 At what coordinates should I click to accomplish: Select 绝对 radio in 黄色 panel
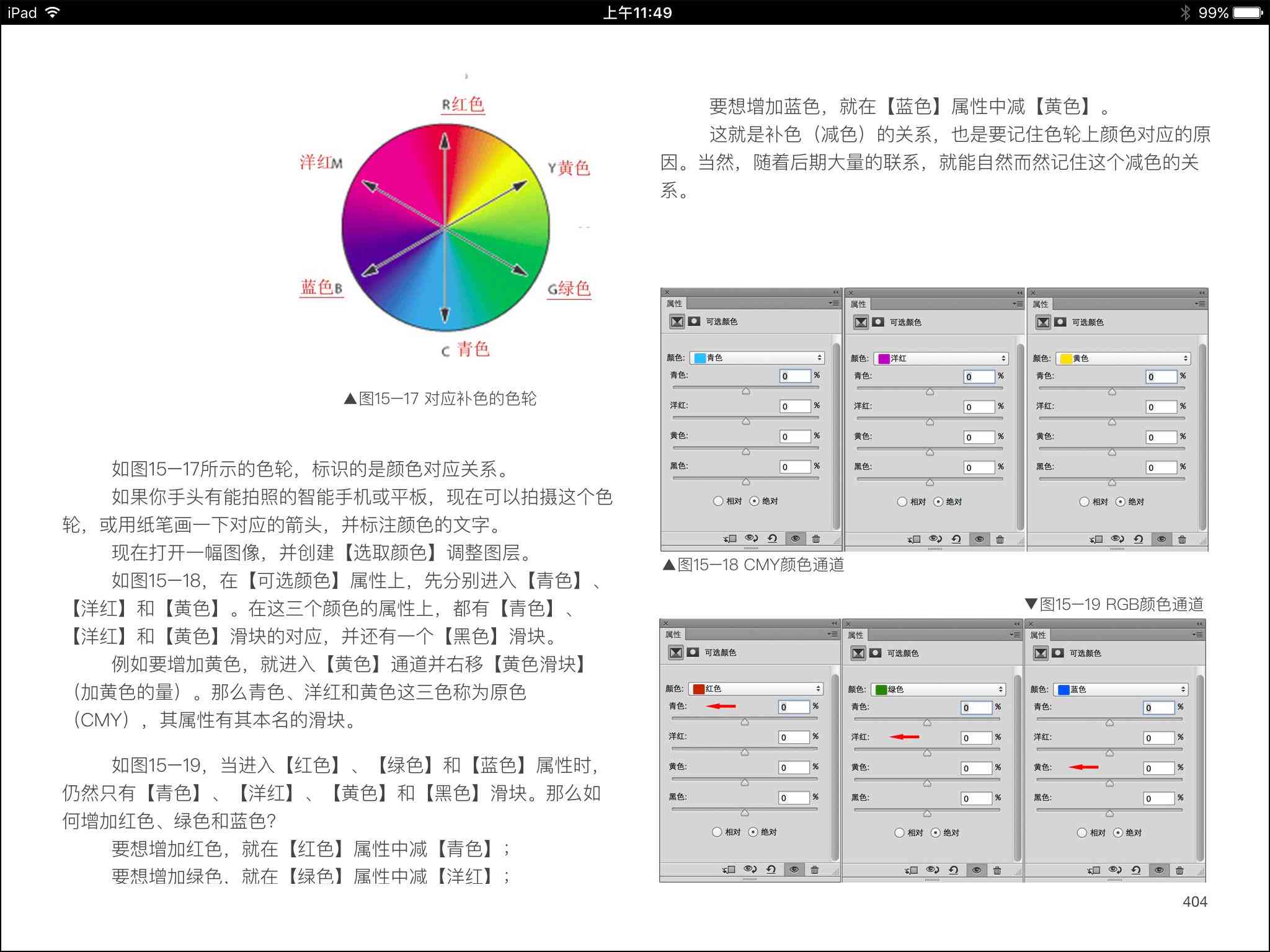coord(1121,501)
